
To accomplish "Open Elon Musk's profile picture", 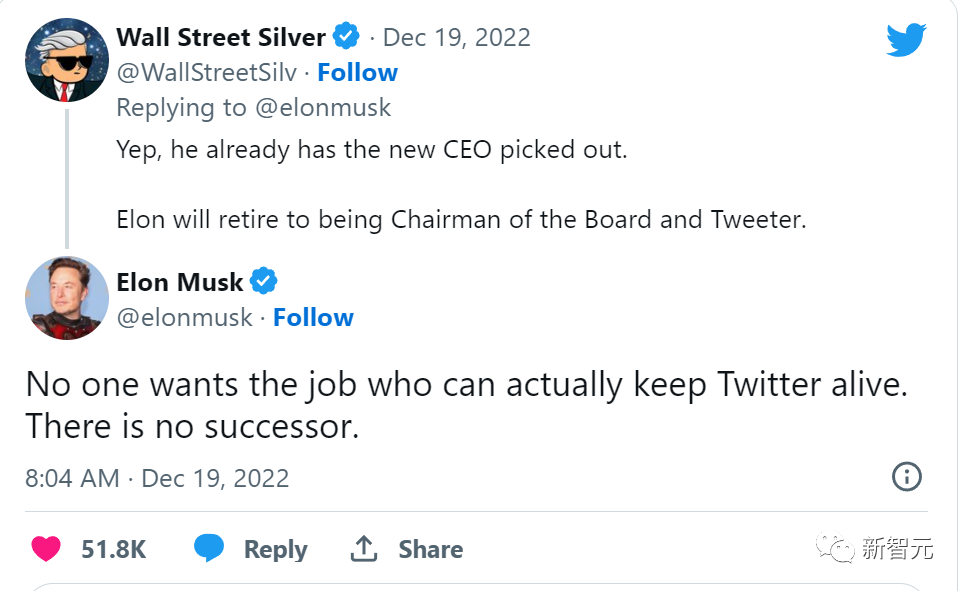I will [66, 298].
